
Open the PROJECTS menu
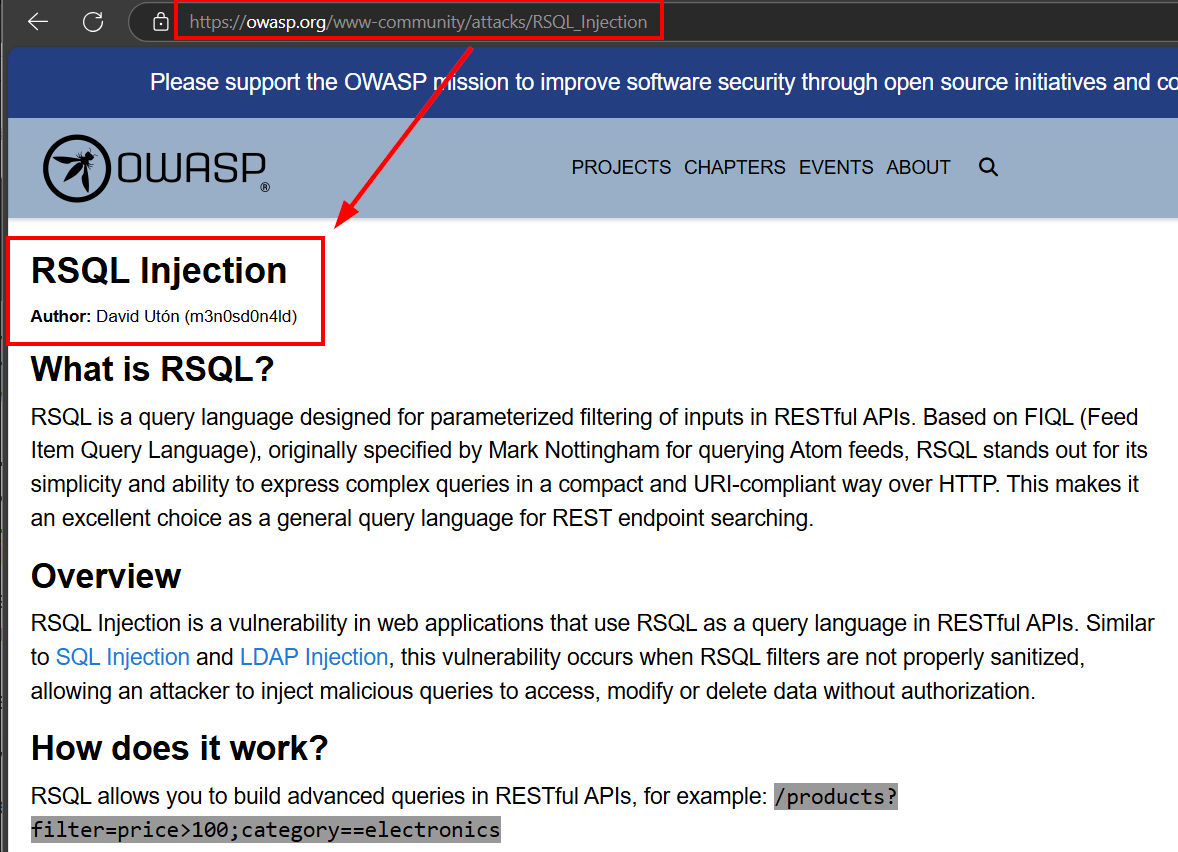(621, 167)
